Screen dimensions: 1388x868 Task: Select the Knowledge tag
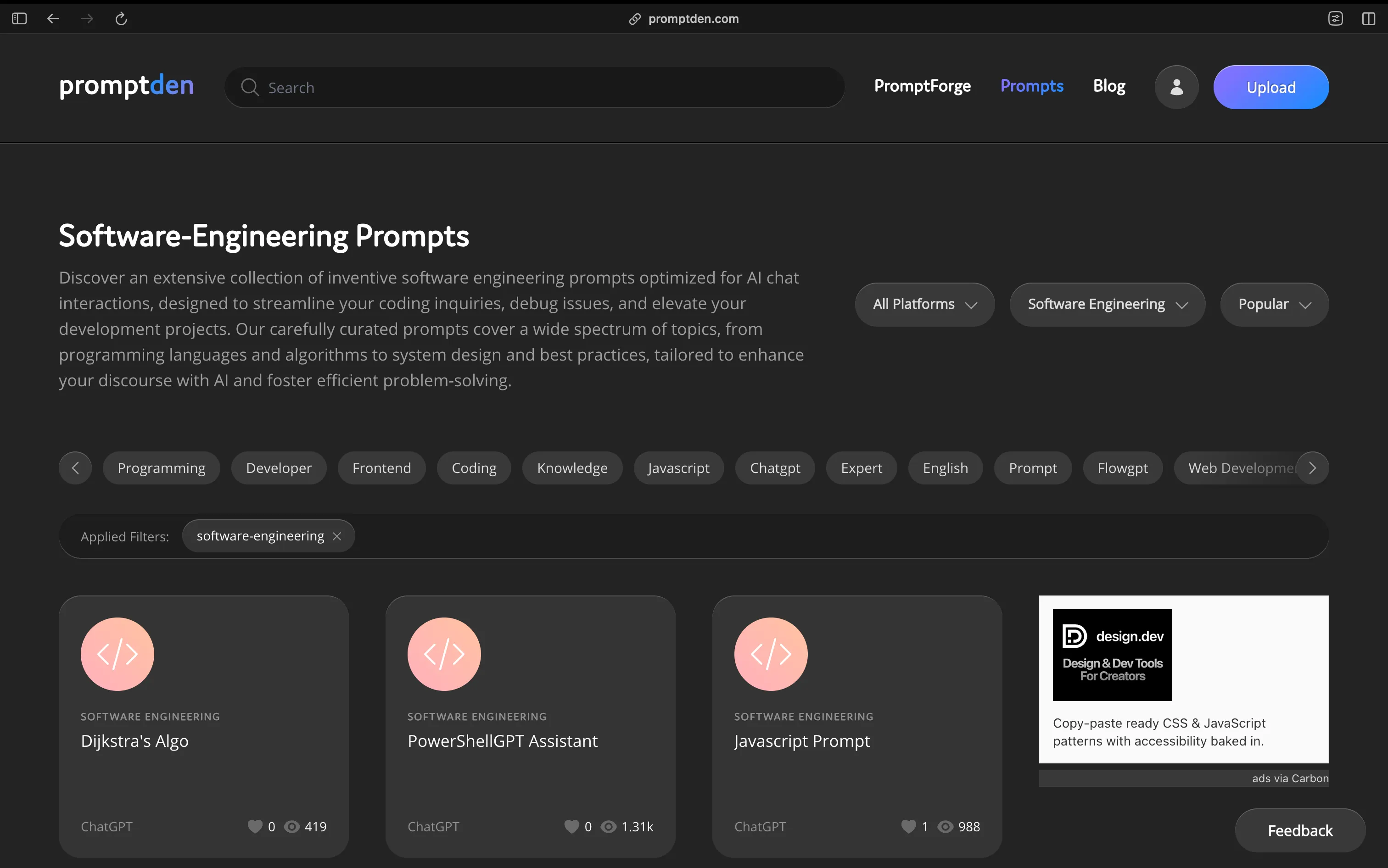572,468
